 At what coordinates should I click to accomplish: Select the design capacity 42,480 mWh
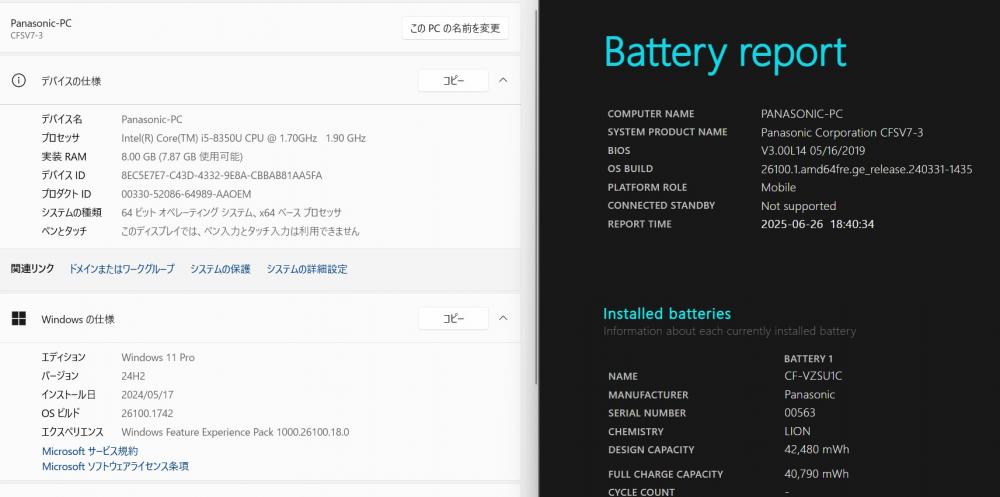[816, 449]
